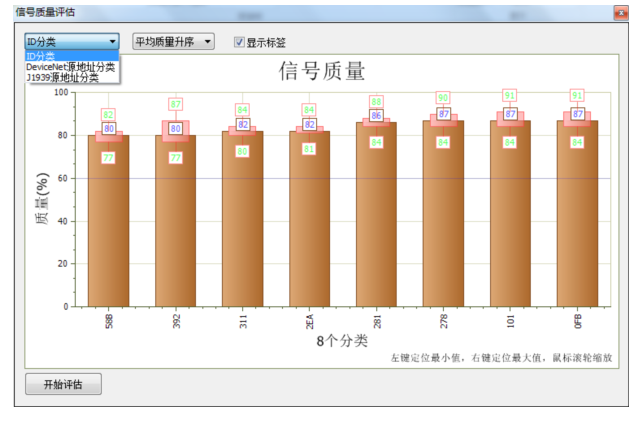644x424 pixels.
Task: Click the max label 90 above bar 278
Action: 443,97
